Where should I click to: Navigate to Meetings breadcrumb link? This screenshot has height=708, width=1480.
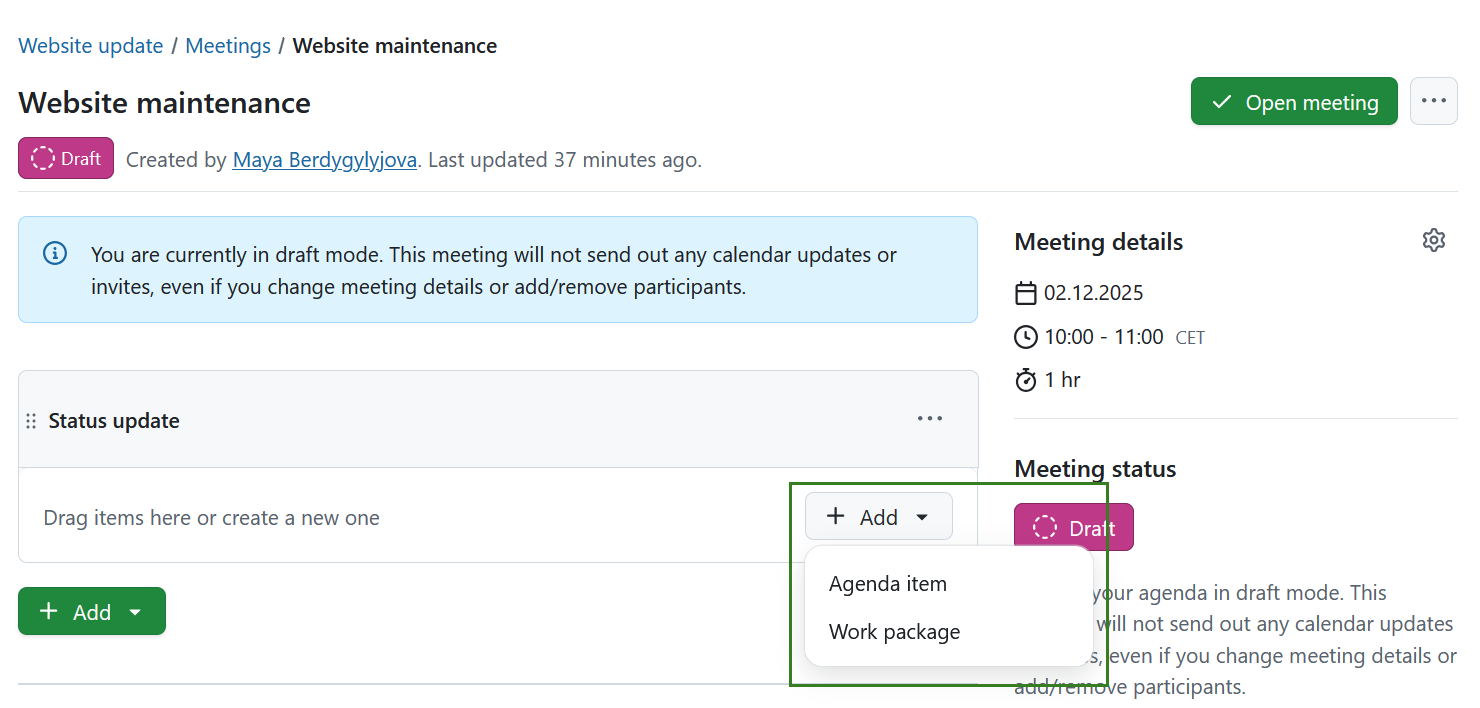tap(228, 46)
